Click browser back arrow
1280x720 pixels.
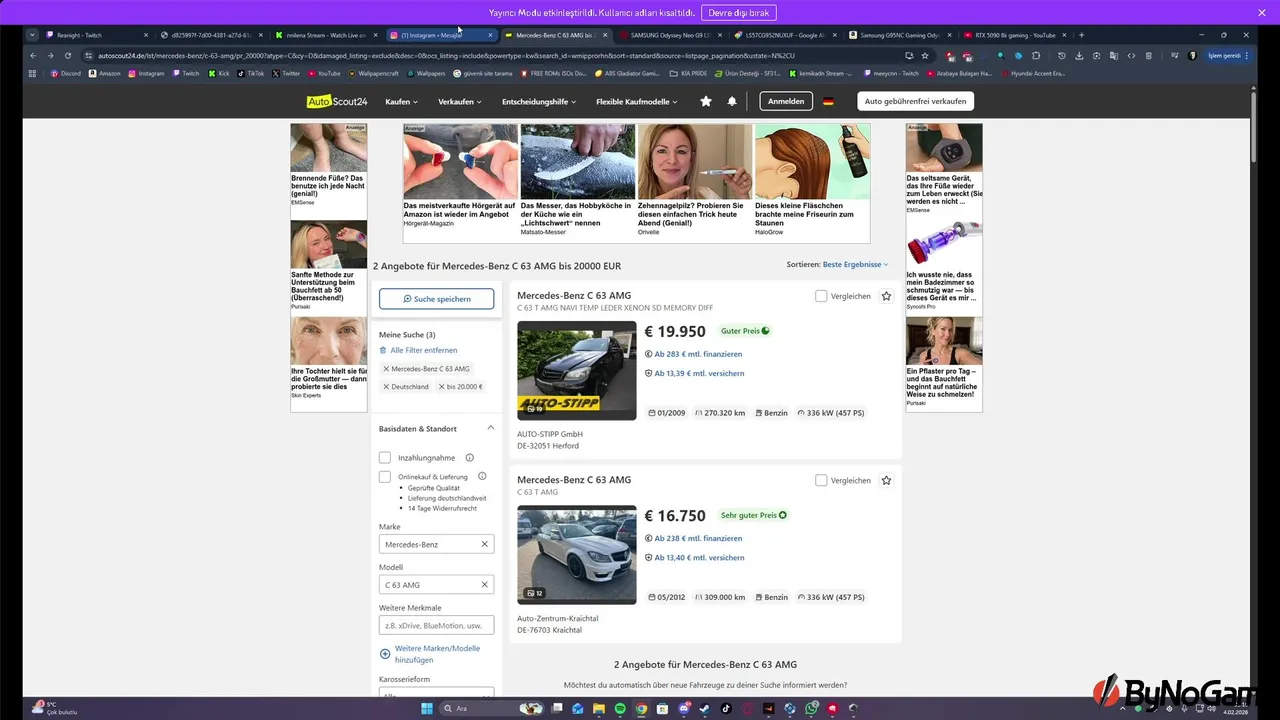[33, 55]
